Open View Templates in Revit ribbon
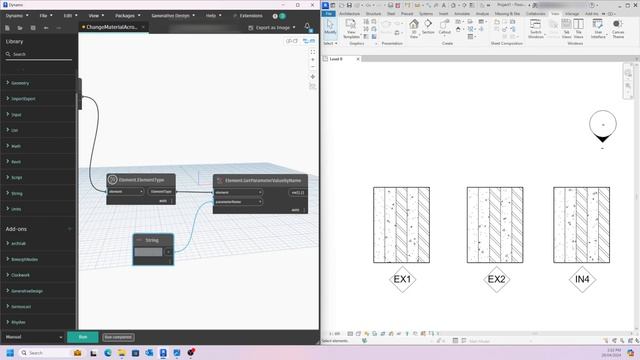The width and height of the screenshot is (640, 360). click(351, 29)
